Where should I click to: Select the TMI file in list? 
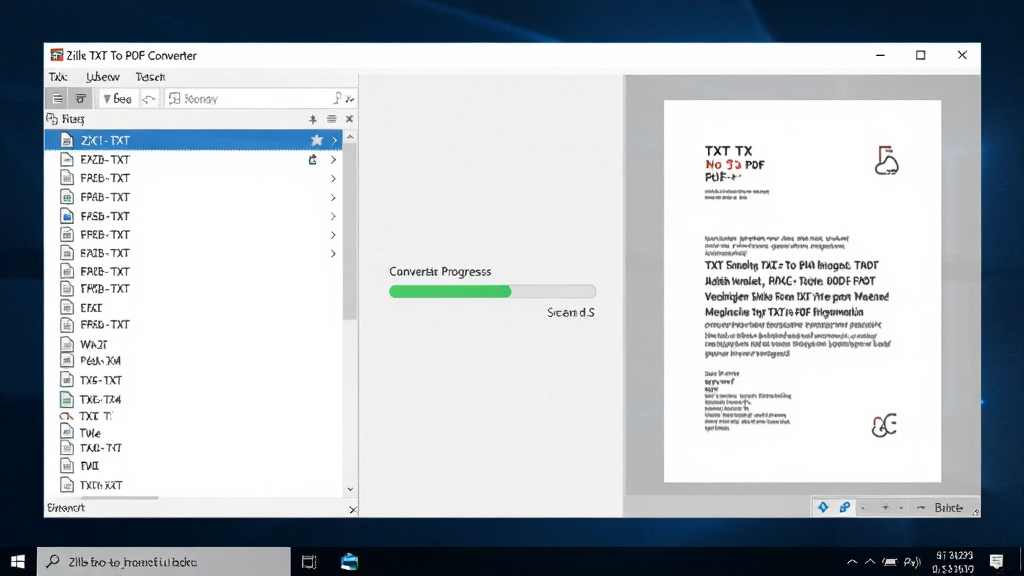193,466
